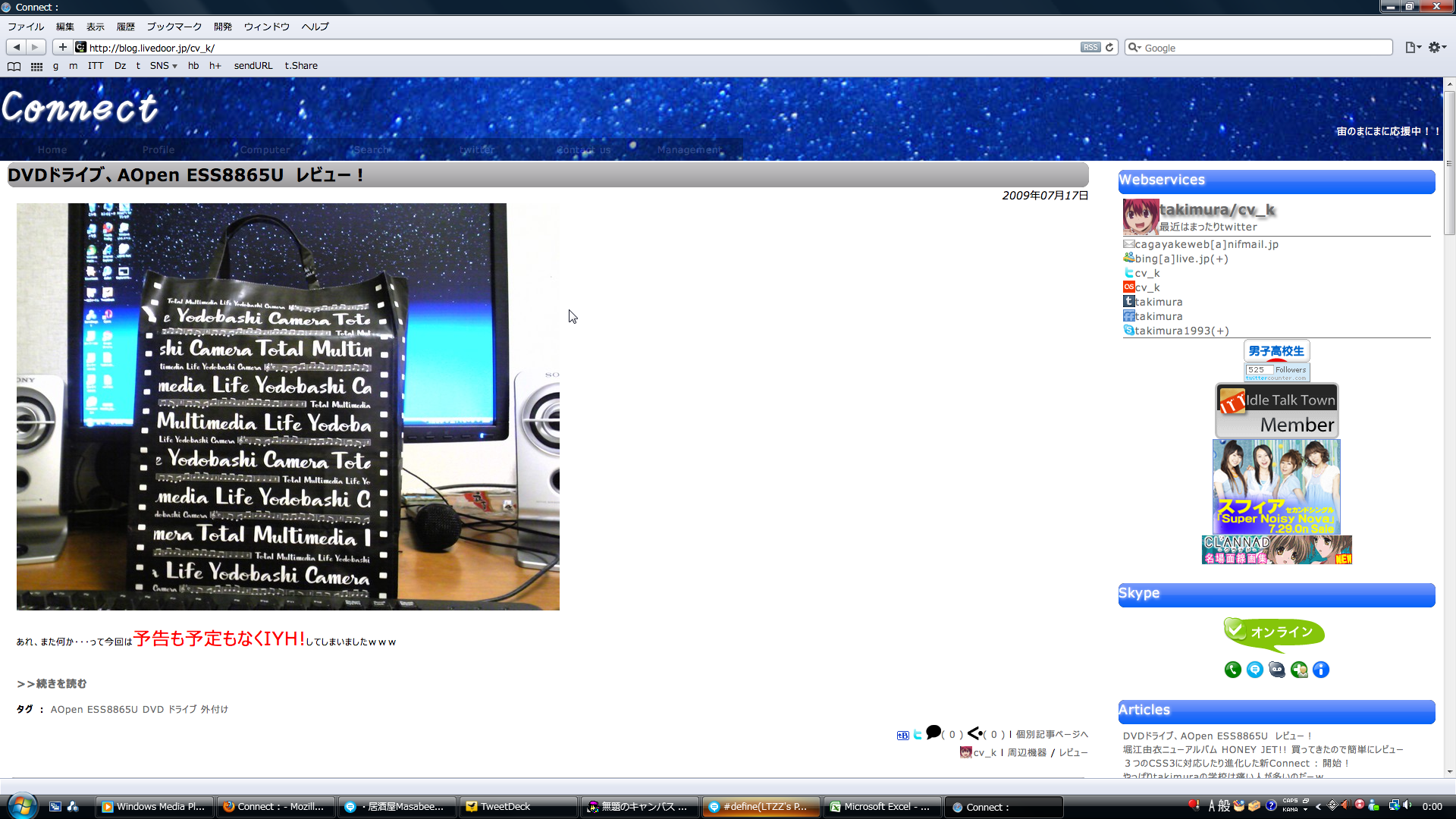Open the page menu icon
1456x819 pixels.
coord(1413,47)
